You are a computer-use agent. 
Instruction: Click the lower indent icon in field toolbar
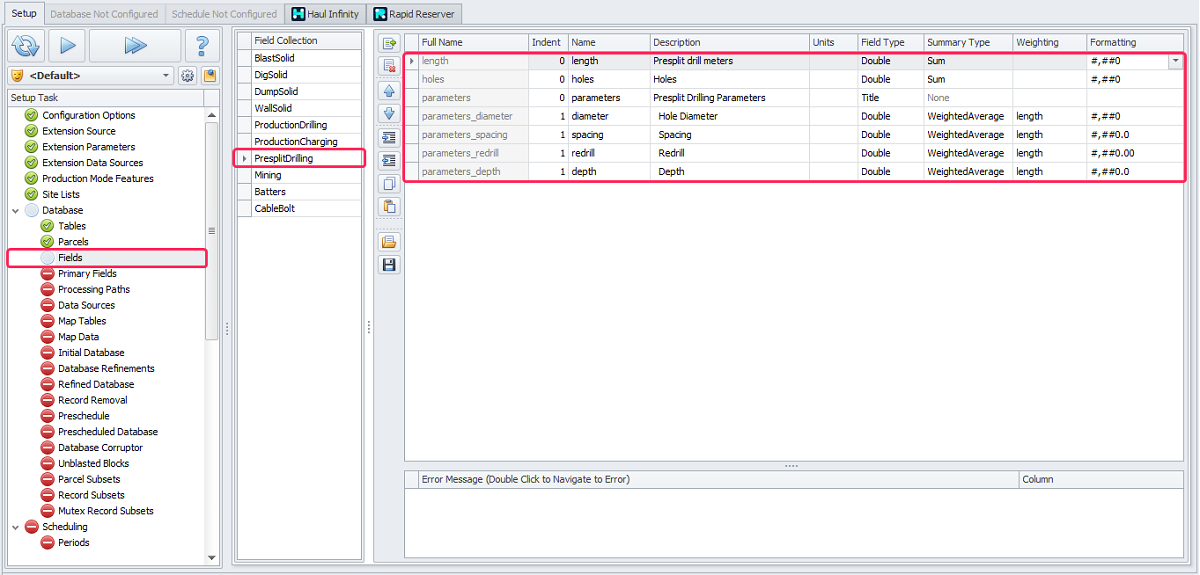(389, 160)
